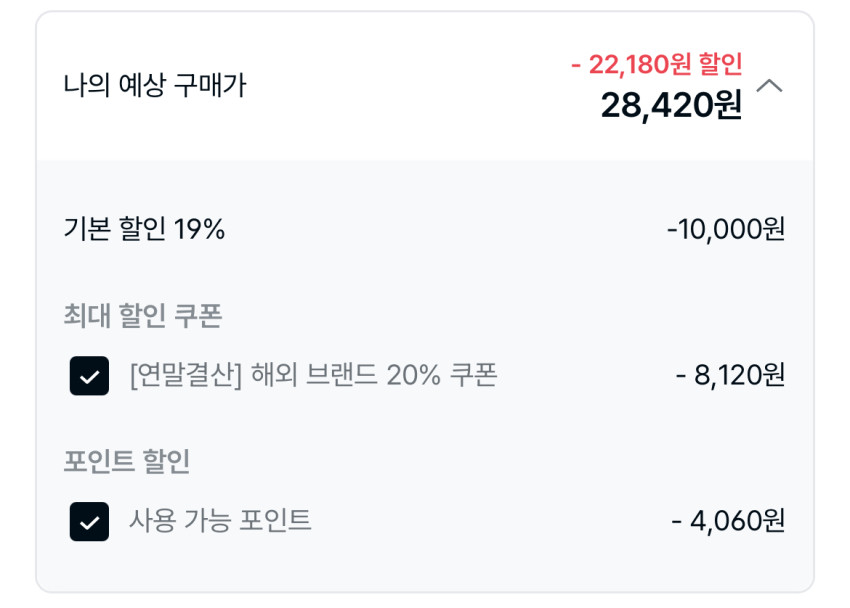Select the 28,420원 final price
The image size is (850, 608).
click(671, 104)
